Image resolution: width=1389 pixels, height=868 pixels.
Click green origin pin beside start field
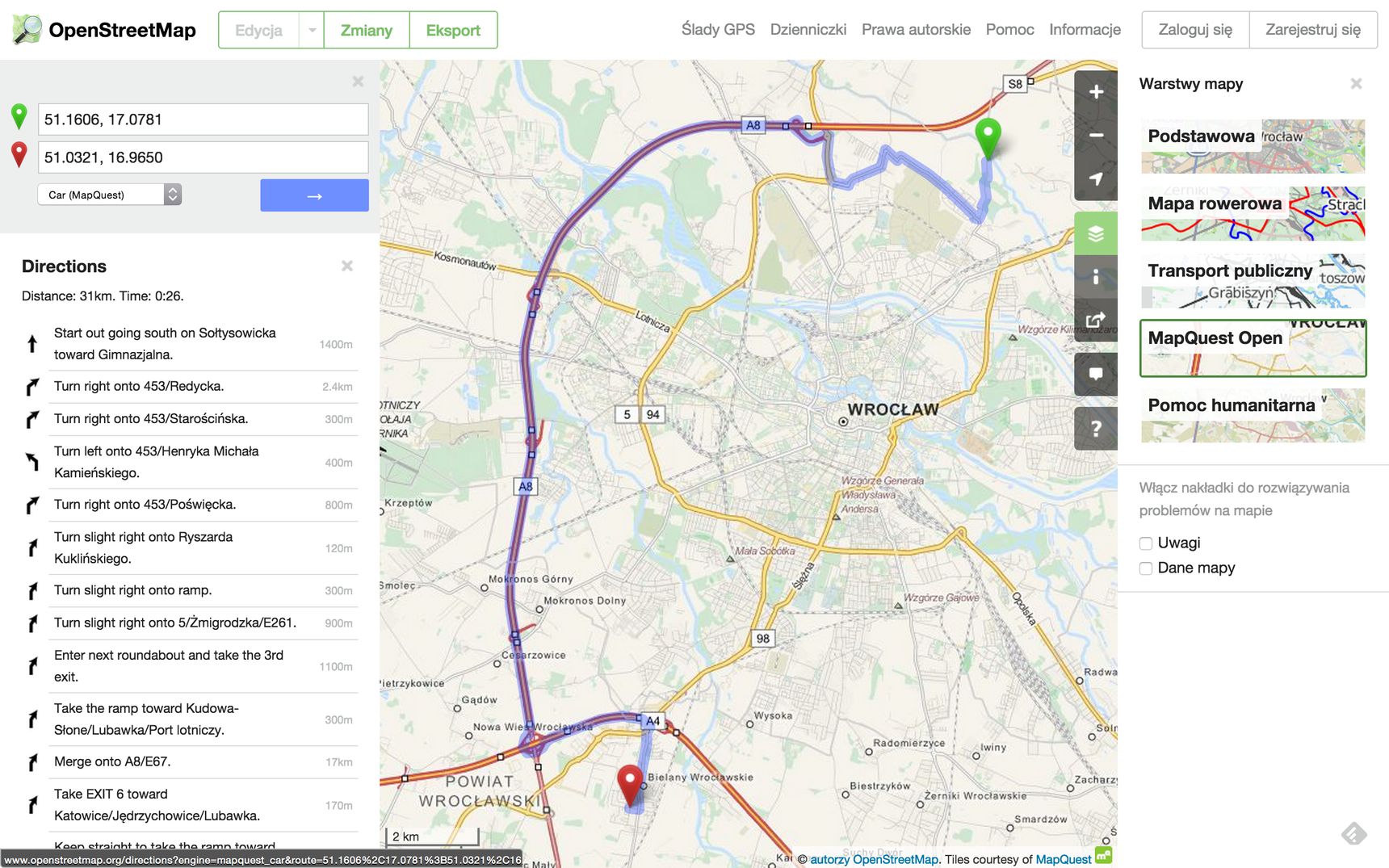pos(19,117)
